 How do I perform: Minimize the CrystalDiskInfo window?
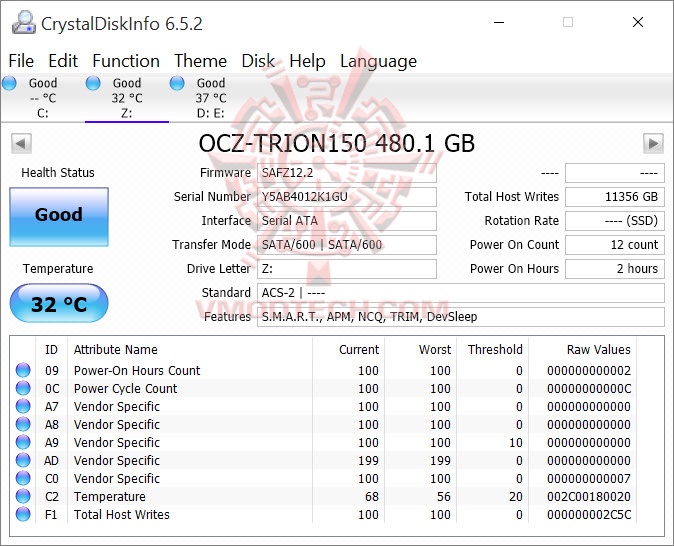click(x=499, y=22)
